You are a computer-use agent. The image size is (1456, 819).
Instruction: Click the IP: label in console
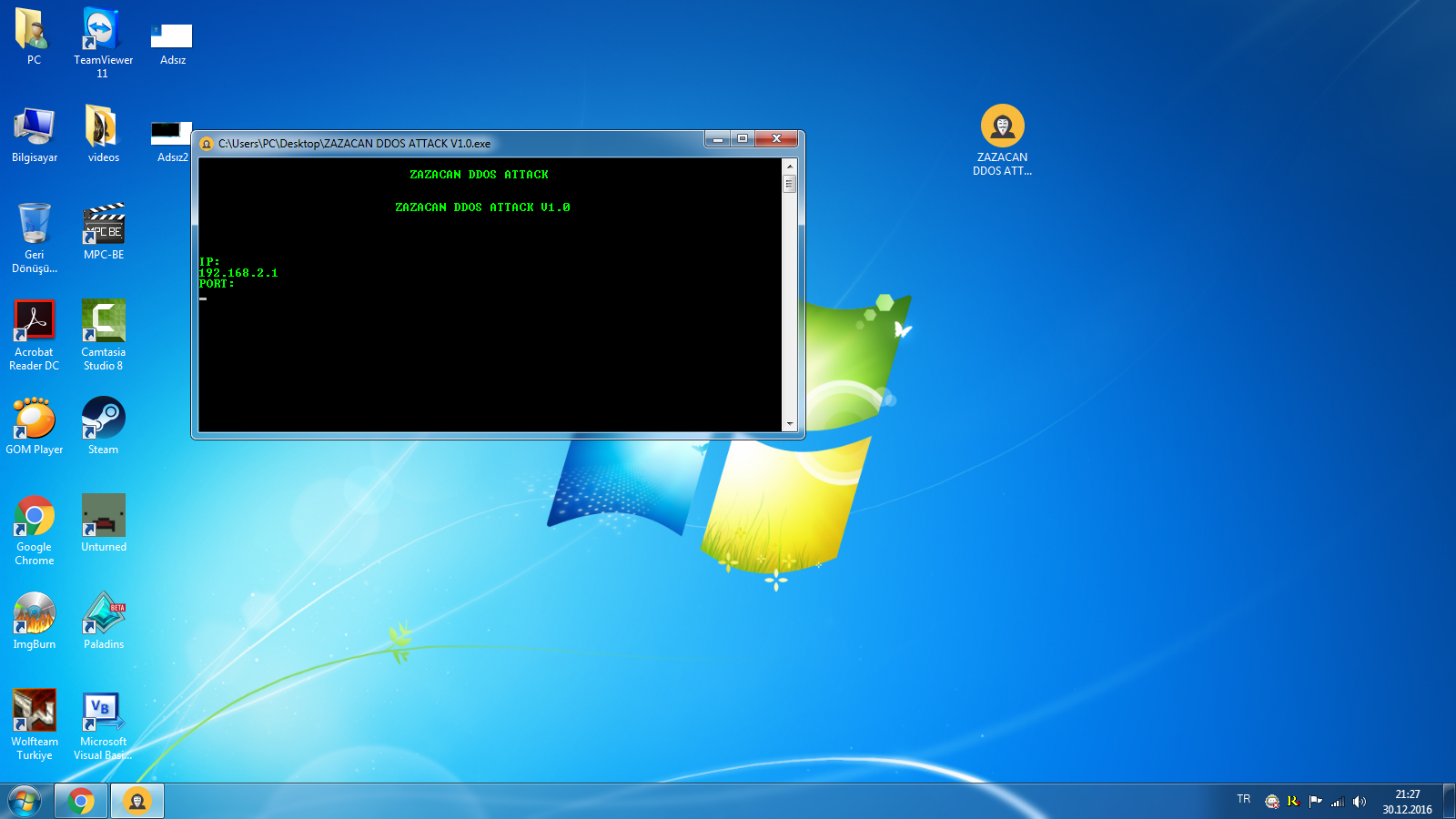click(209, 262)
